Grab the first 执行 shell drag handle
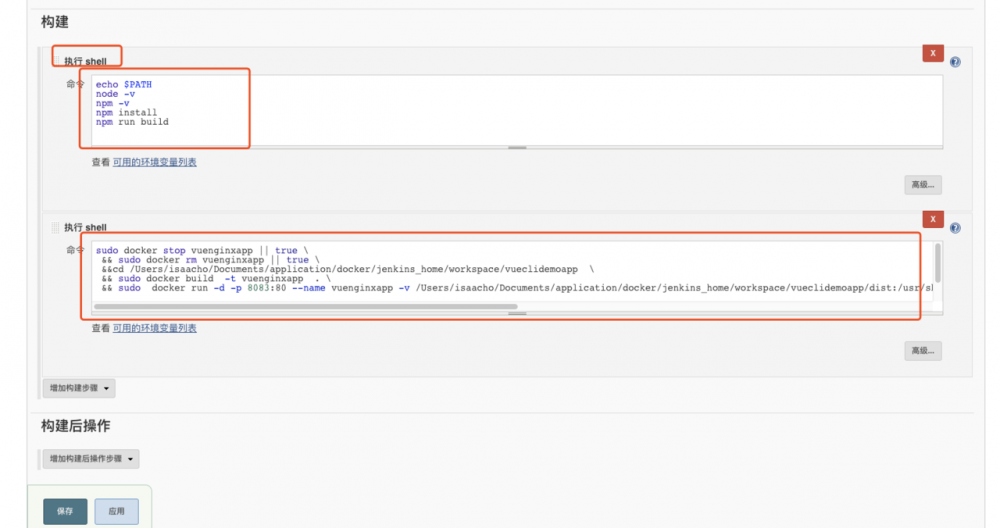 click(55, 61)
